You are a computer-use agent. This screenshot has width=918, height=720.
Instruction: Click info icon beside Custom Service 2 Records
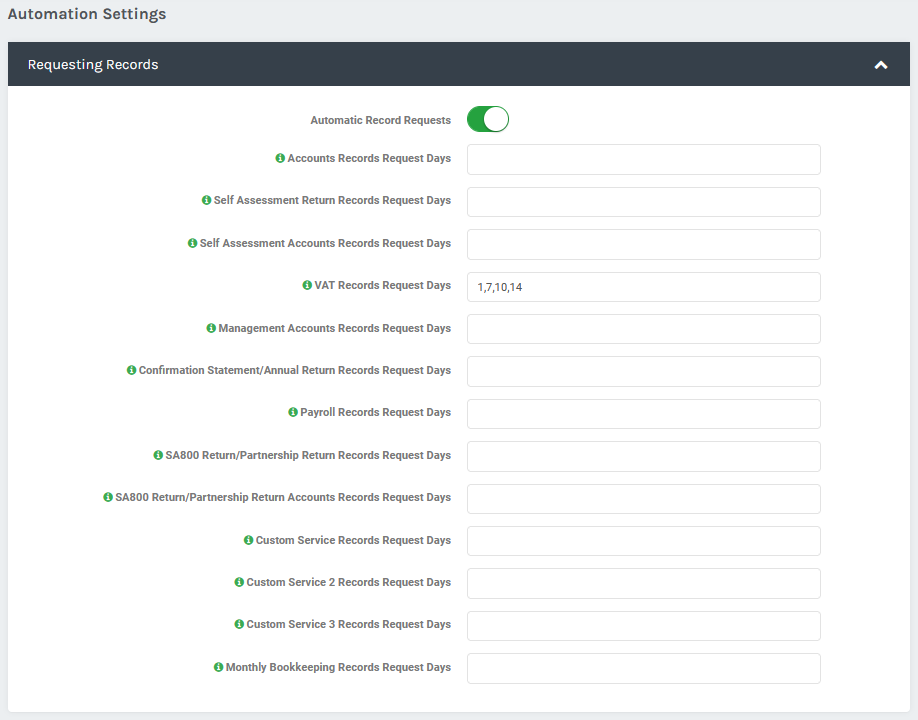(239, 582)
